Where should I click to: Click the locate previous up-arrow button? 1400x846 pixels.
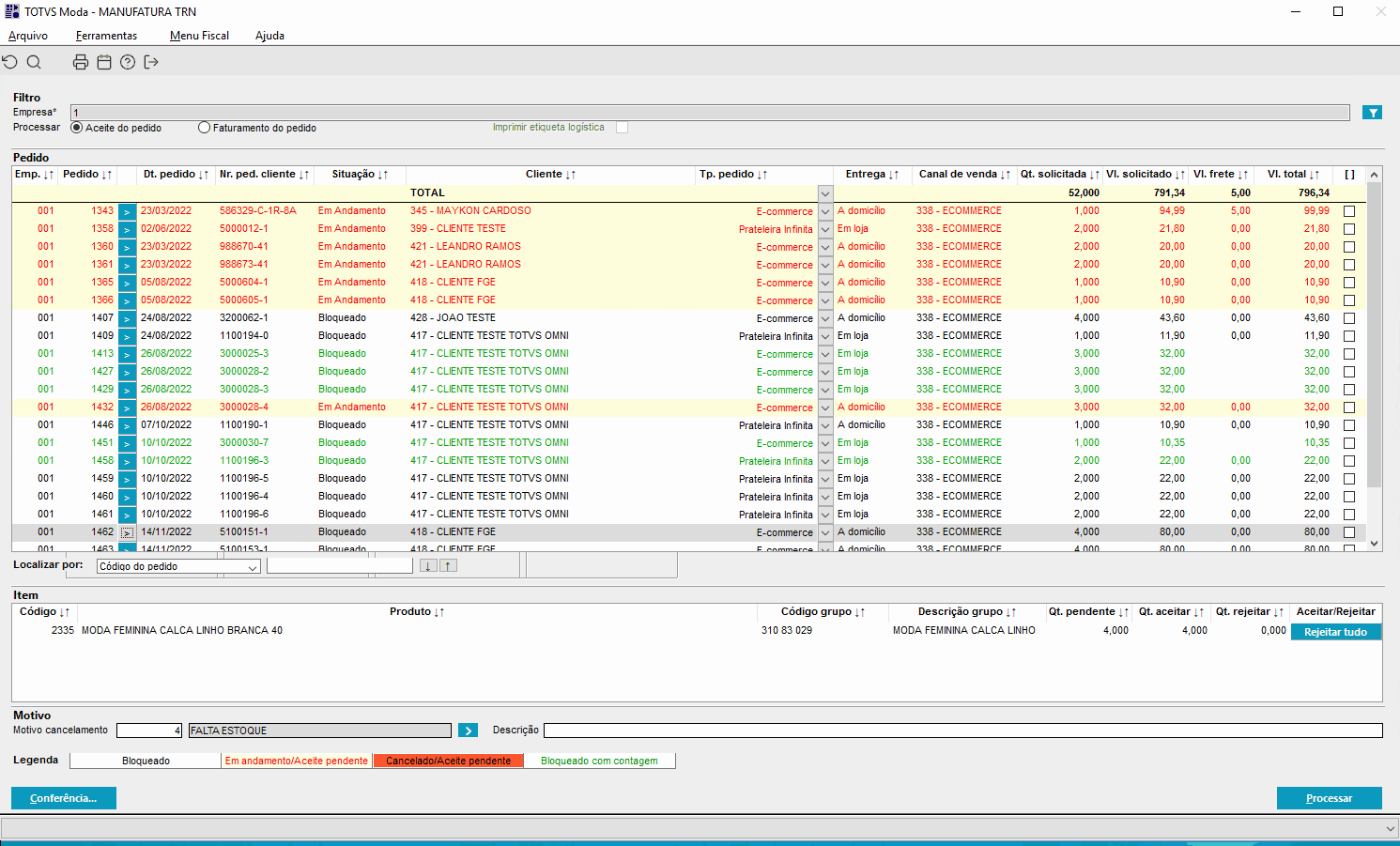click(449, 565)
